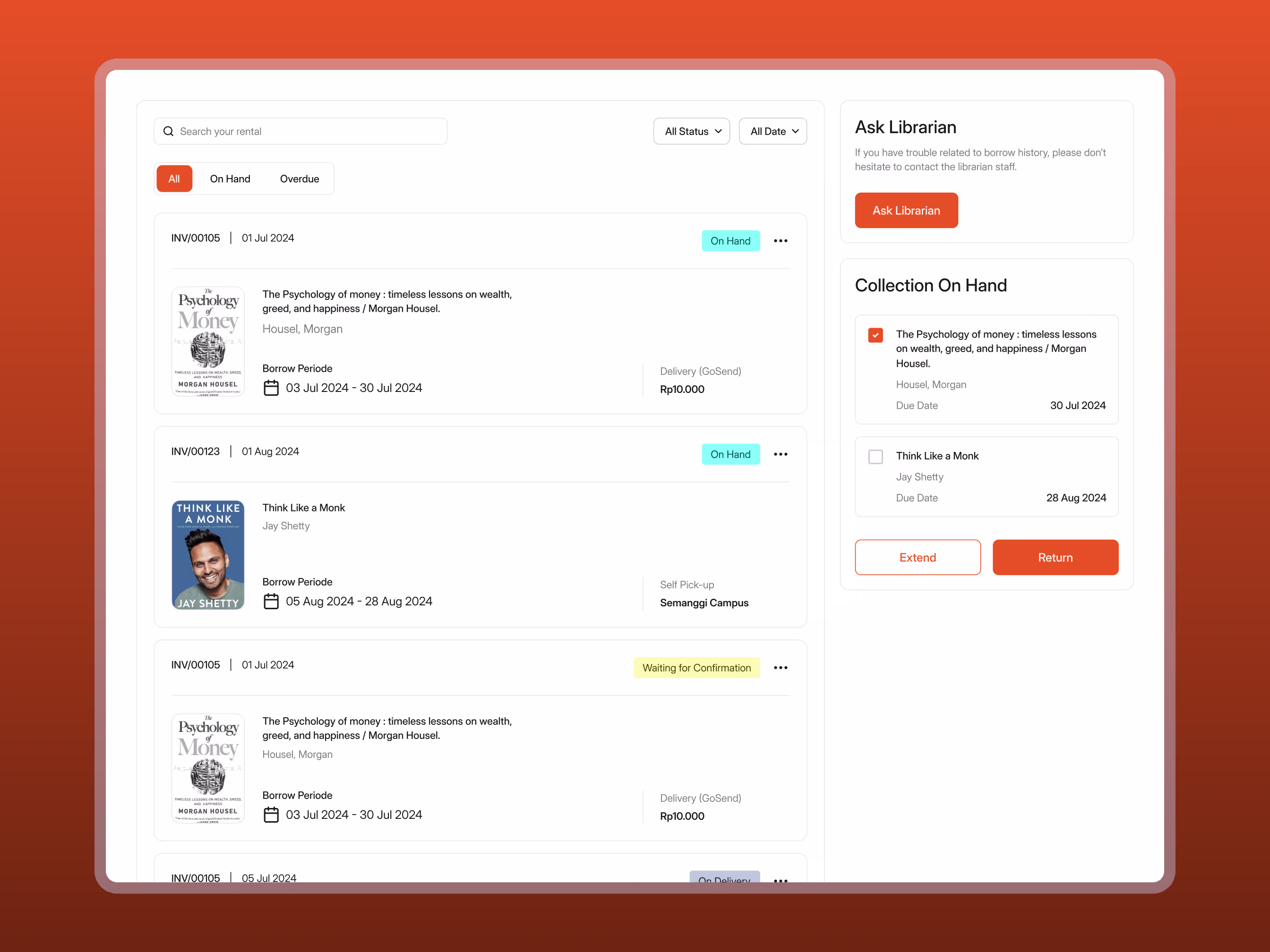1270x952 pixels.
Task: Click the INV/00105 number on the Waiting for Confirmation card
Action: click(x=195, y=665)
